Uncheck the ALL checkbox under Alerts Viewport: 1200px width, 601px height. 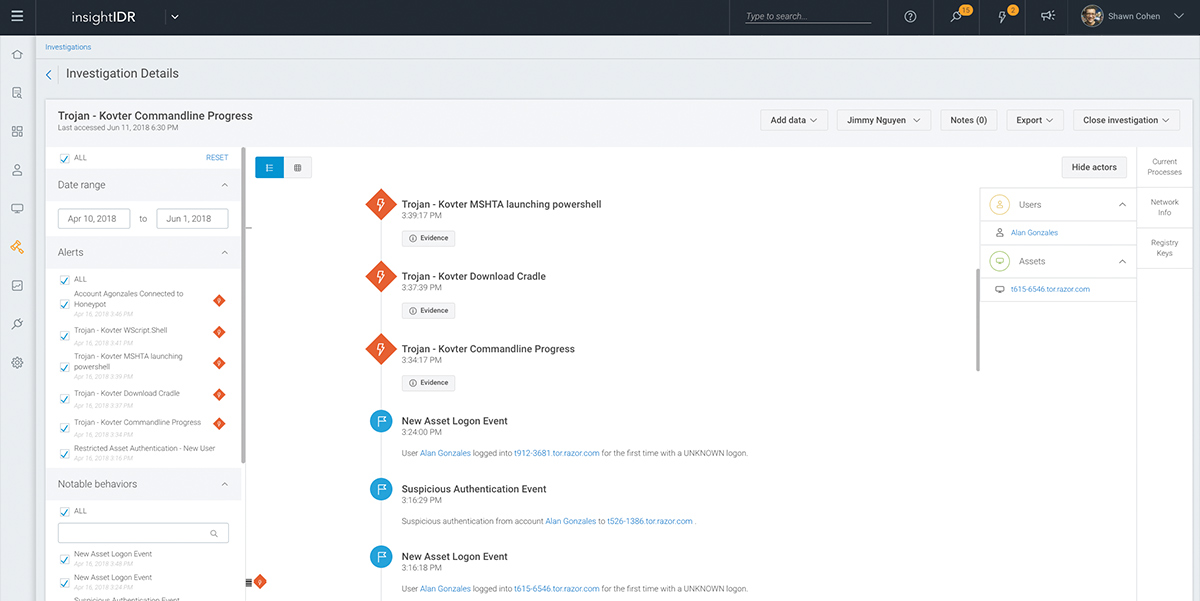pos(65,280)
